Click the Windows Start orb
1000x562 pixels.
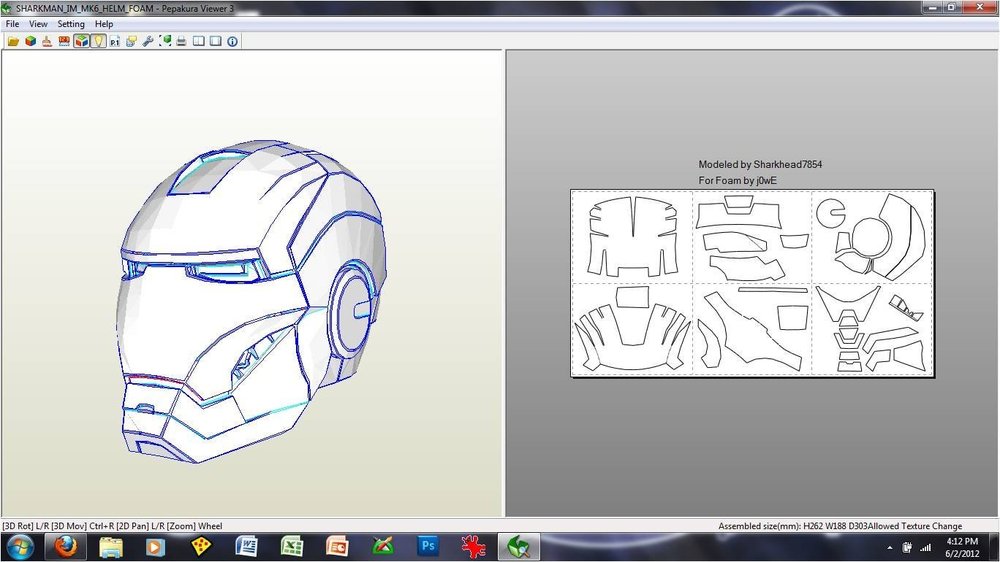[x=20, y=547]
